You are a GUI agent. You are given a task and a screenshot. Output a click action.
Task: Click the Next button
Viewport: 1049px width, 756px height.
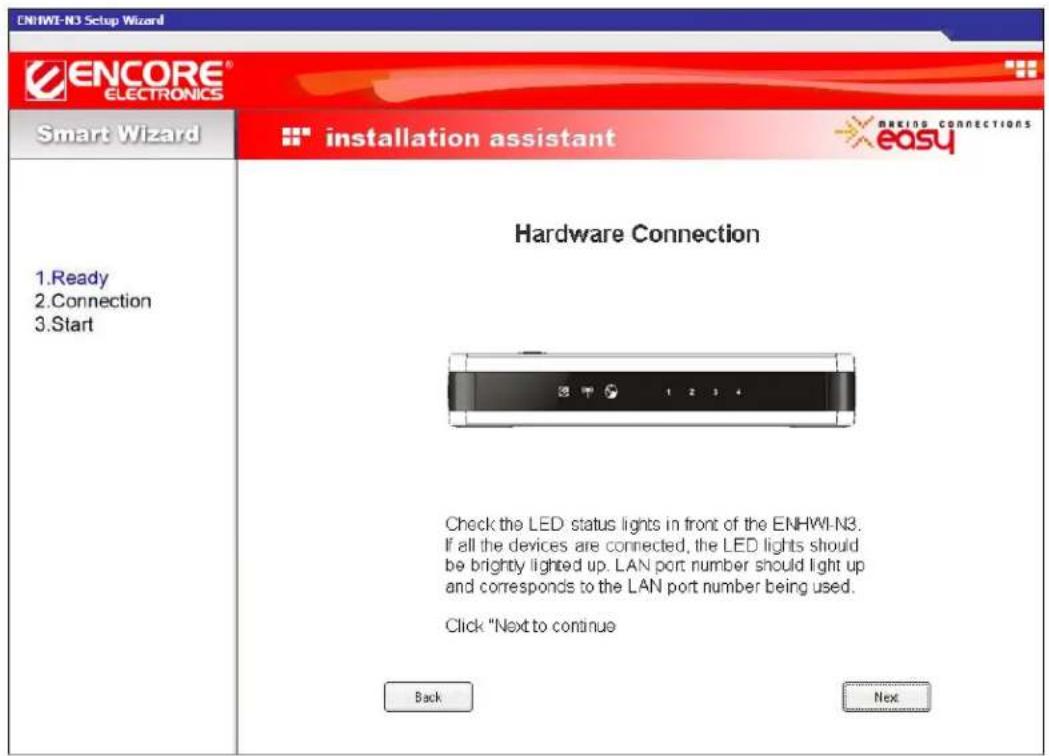886,697
